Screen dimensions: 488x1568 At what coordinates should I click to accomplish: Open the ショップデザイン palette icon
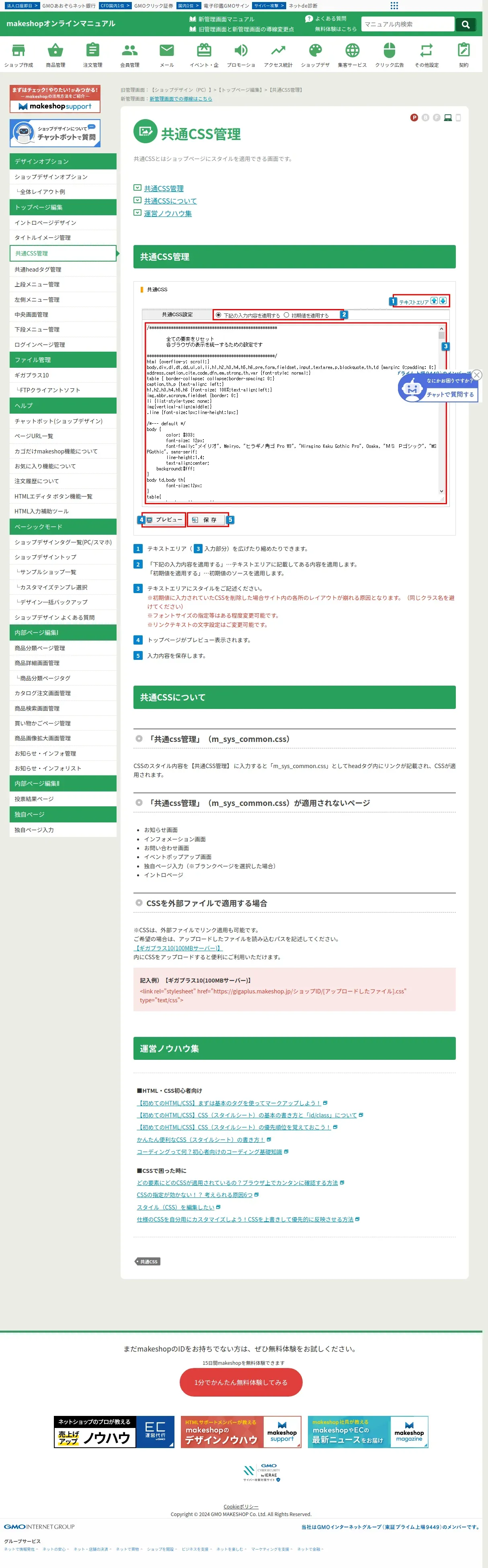pyautogui.click(x=315, y=51)
